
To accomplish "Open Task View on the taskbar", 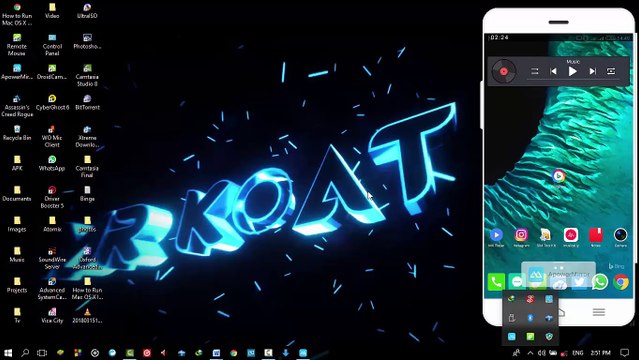I will click(x=42, y=353).
